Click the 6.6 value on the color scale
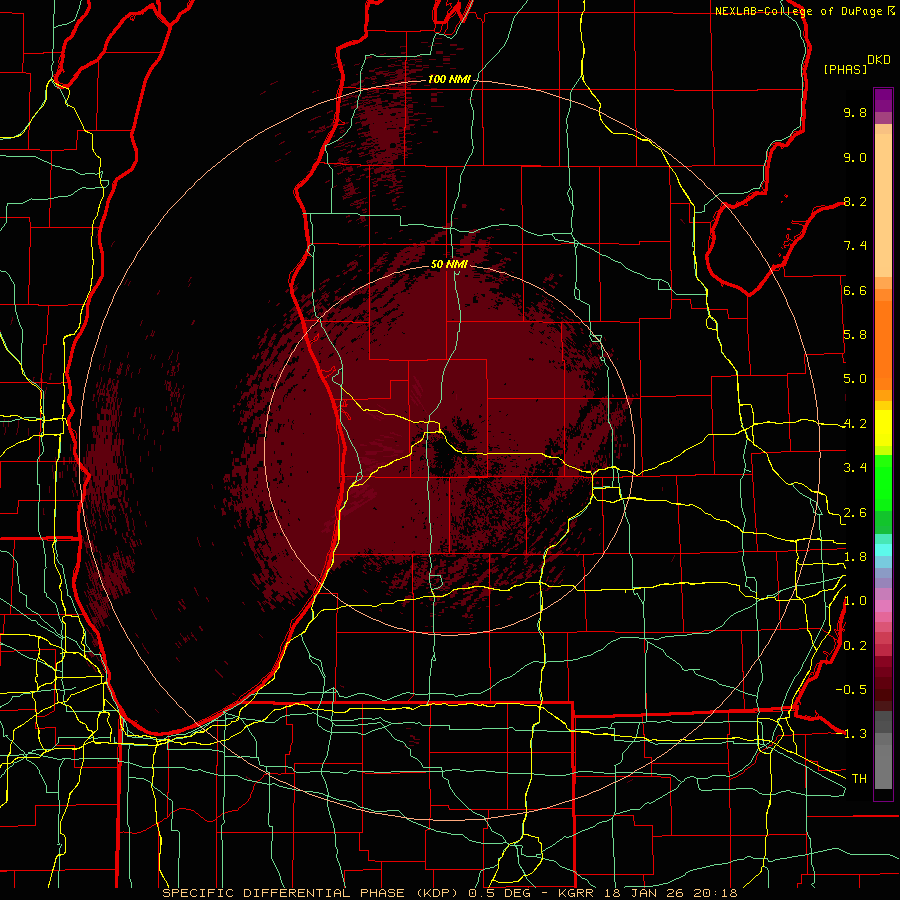Viewport: 900px width, 900px height. tap(855, 290)
